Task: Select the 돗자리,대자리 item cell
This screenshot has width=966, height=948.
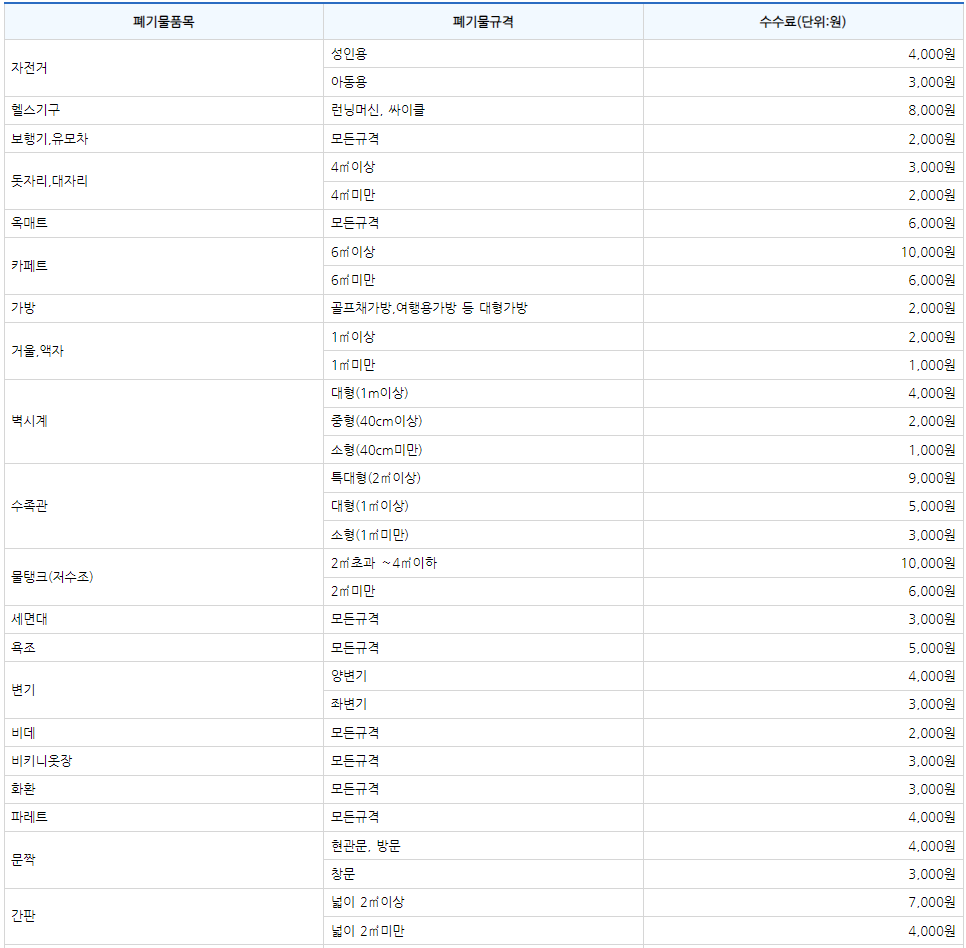Action: (164, 181)
